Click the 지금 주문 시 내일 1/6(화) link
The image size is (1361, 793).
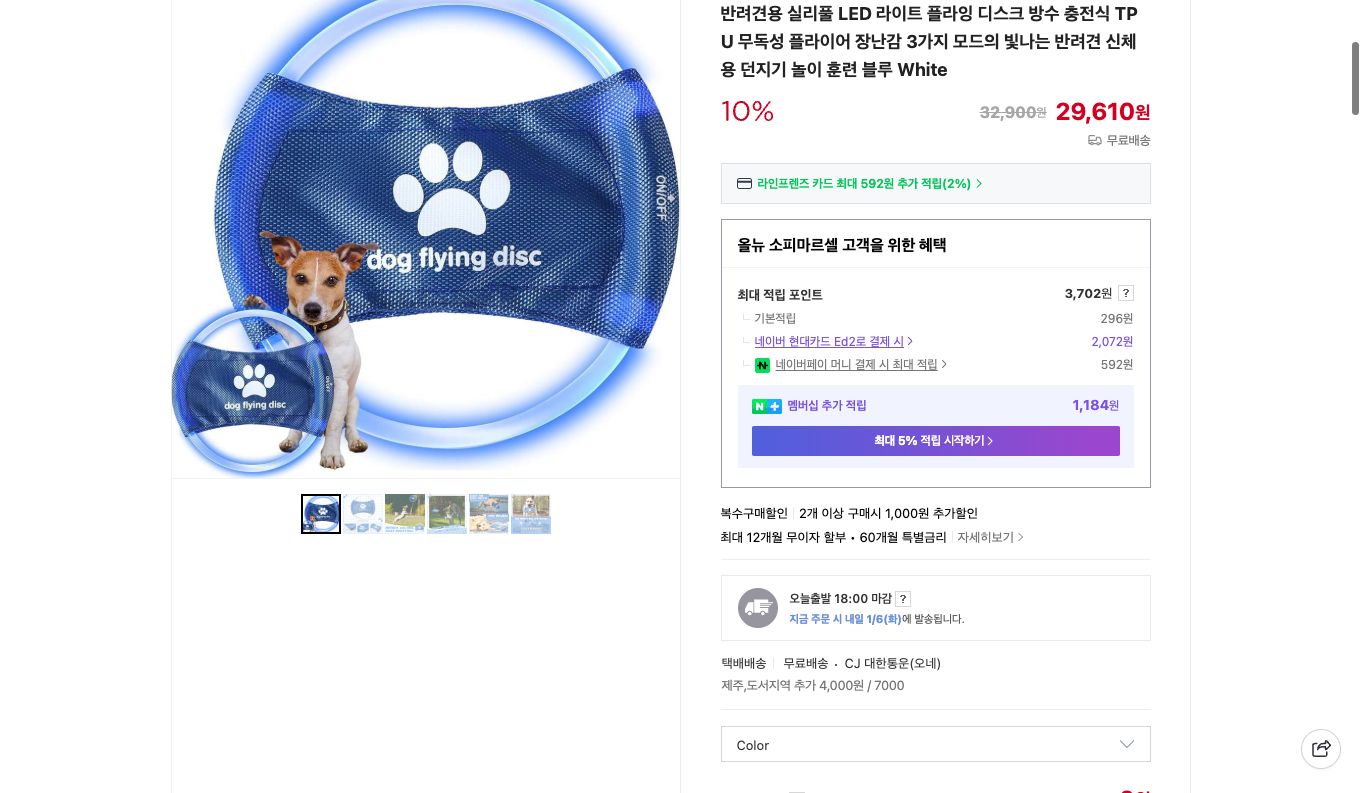coord(845,619)
